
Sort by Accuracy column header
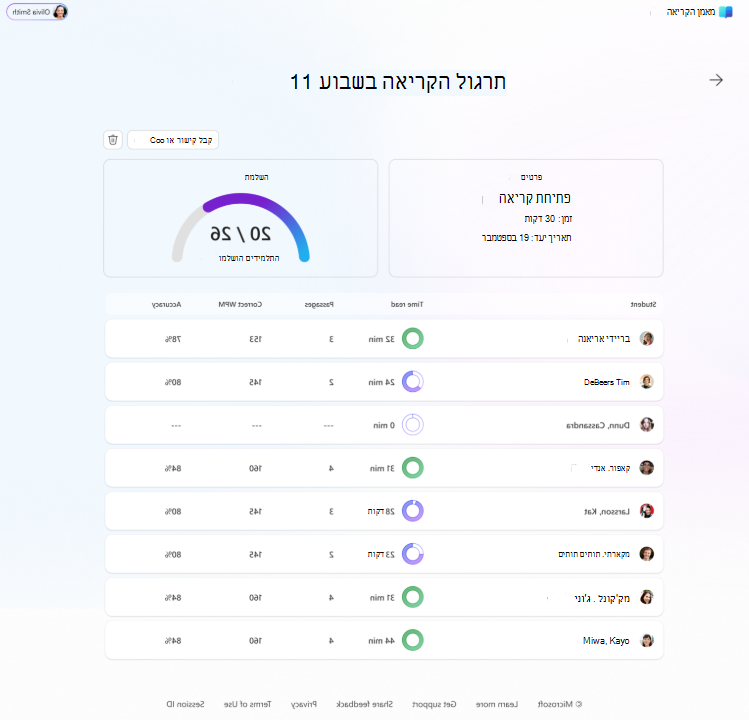pos(166,304)
